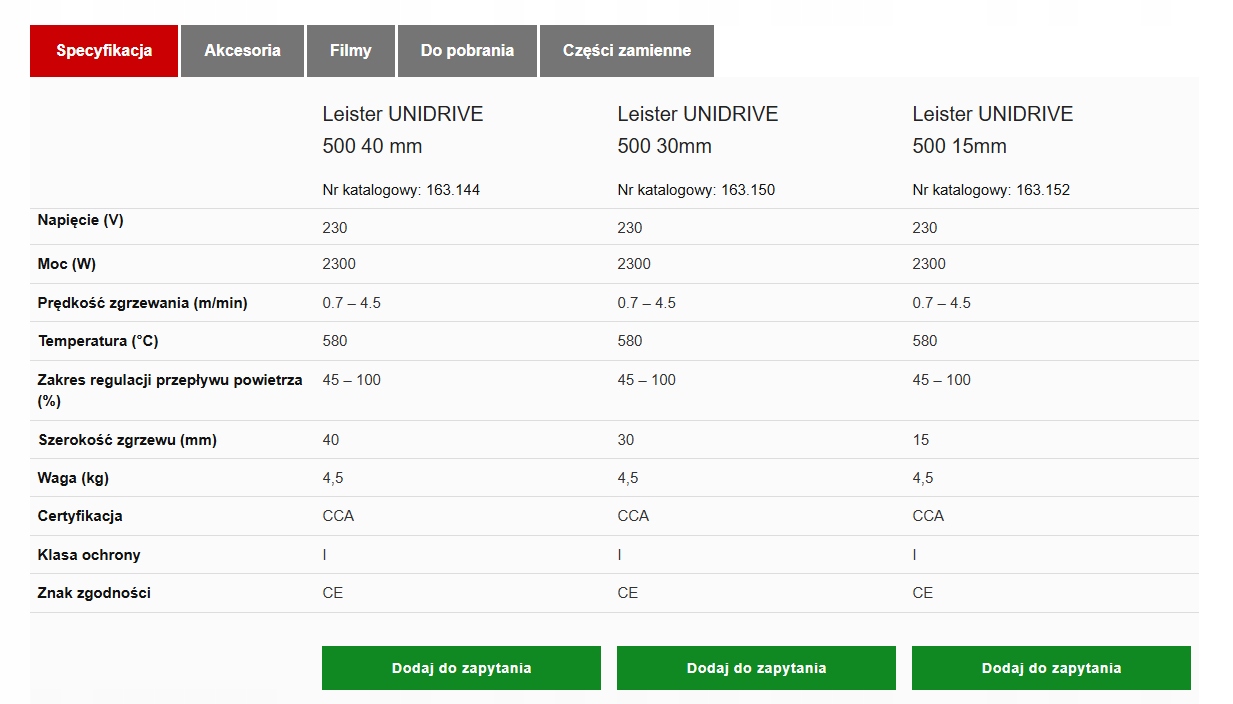Select the Prędkość zgrzewania (m/min) row label
The width and height of the screenshot is (1233, 704).
[142, 303]
